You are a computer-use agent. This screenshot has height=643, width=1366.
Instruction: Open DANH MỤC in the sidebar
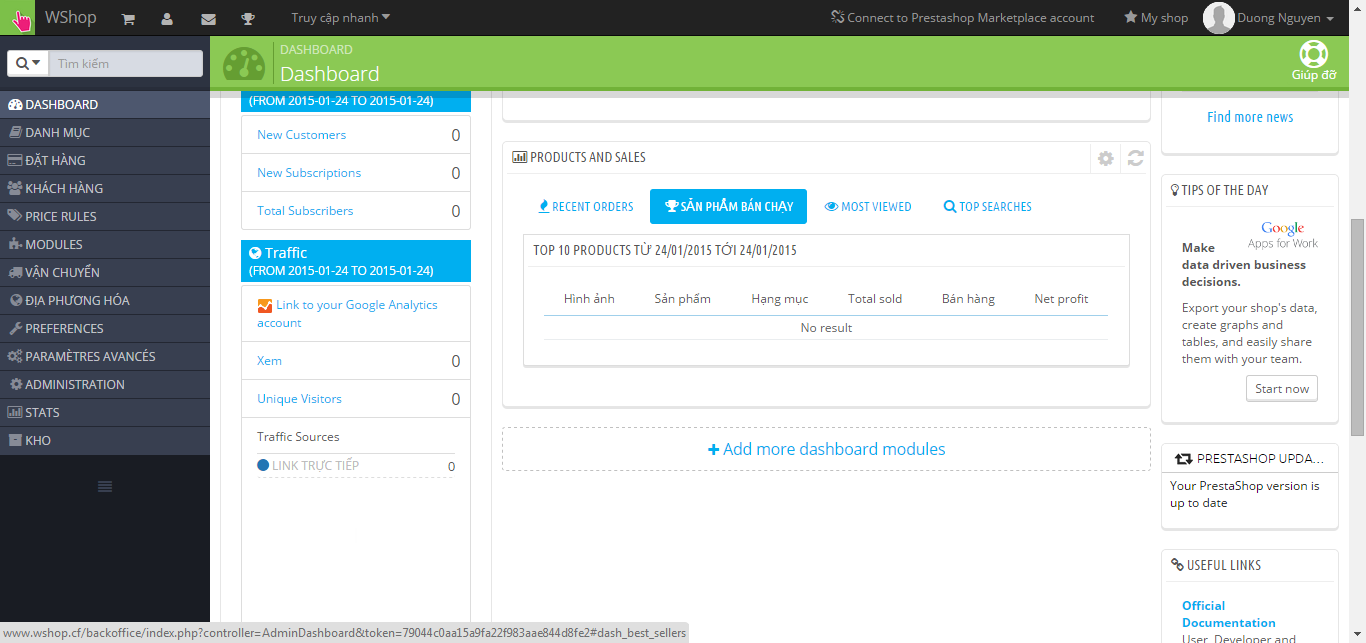click(105, 132)
